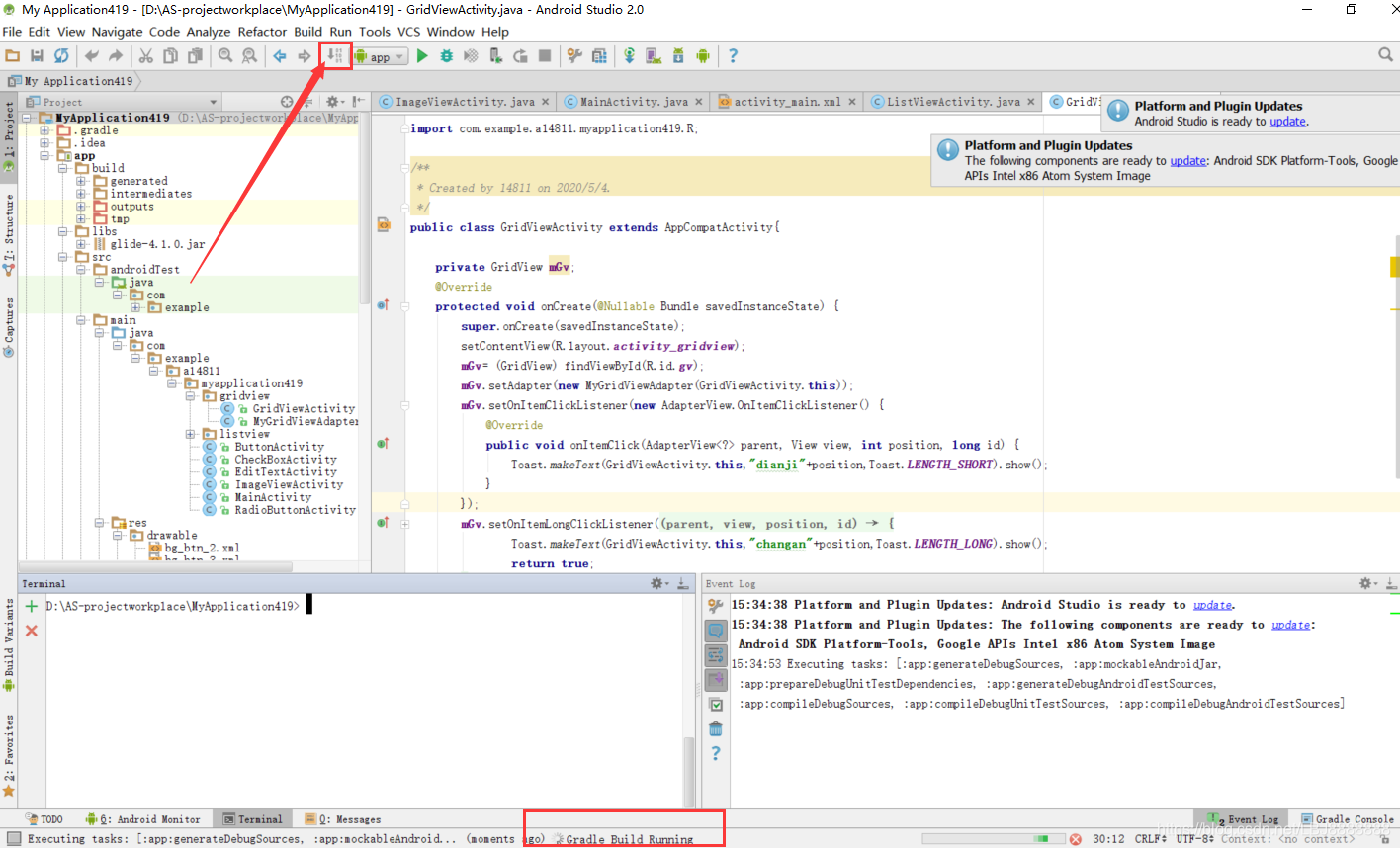Viewport: 1400px width, 848px height.
Task: Click update link in first Event Log entry
Action: 1212,605
